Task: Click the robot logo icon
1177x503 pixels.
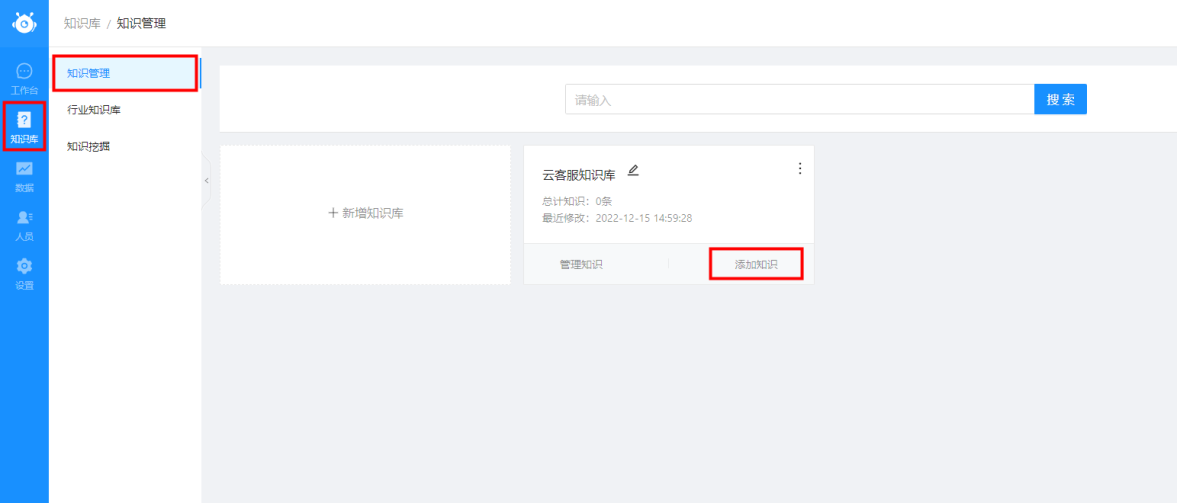Action: coord(24,23)
